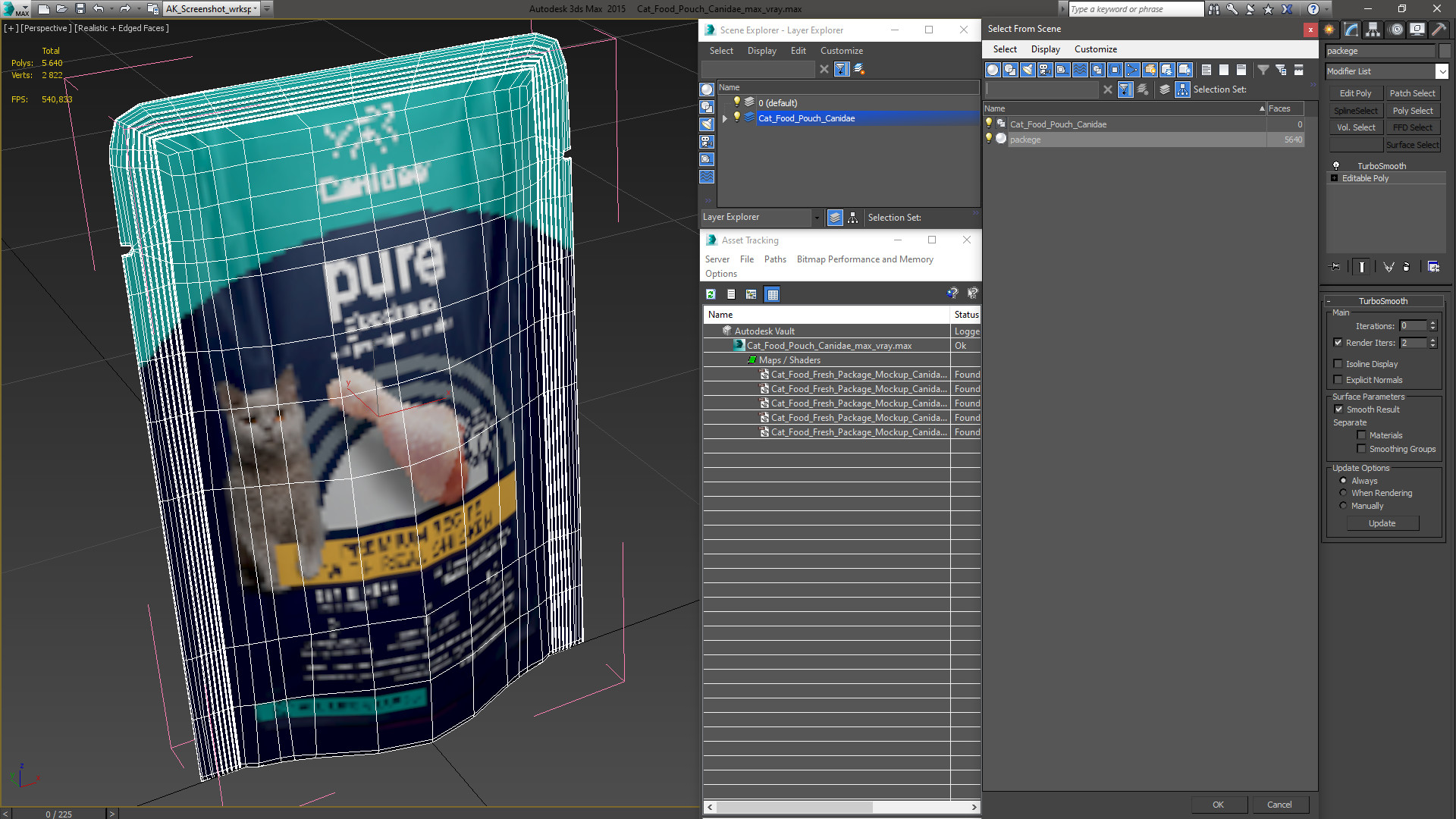This screenshot has width=1456, height=819.
Task: Increase Render Iters spinner value
Action: pos(1432,340)
